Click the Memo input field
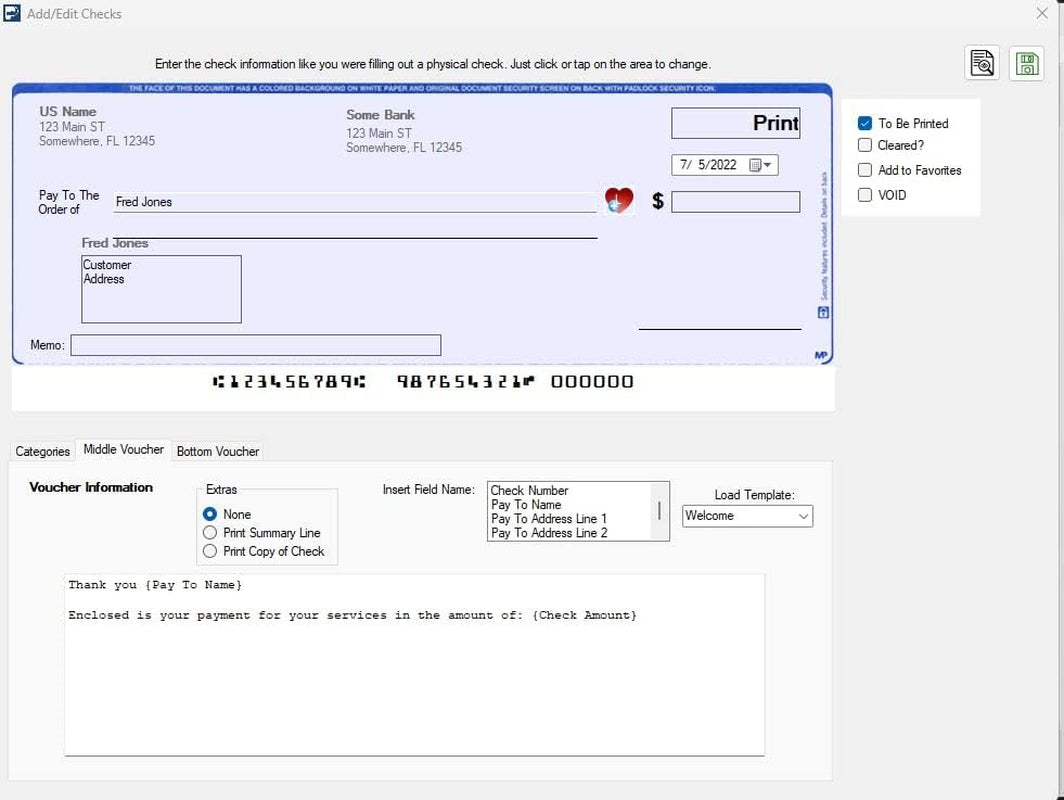Screen dimensions: 1064x800 (x=256, y=345)
